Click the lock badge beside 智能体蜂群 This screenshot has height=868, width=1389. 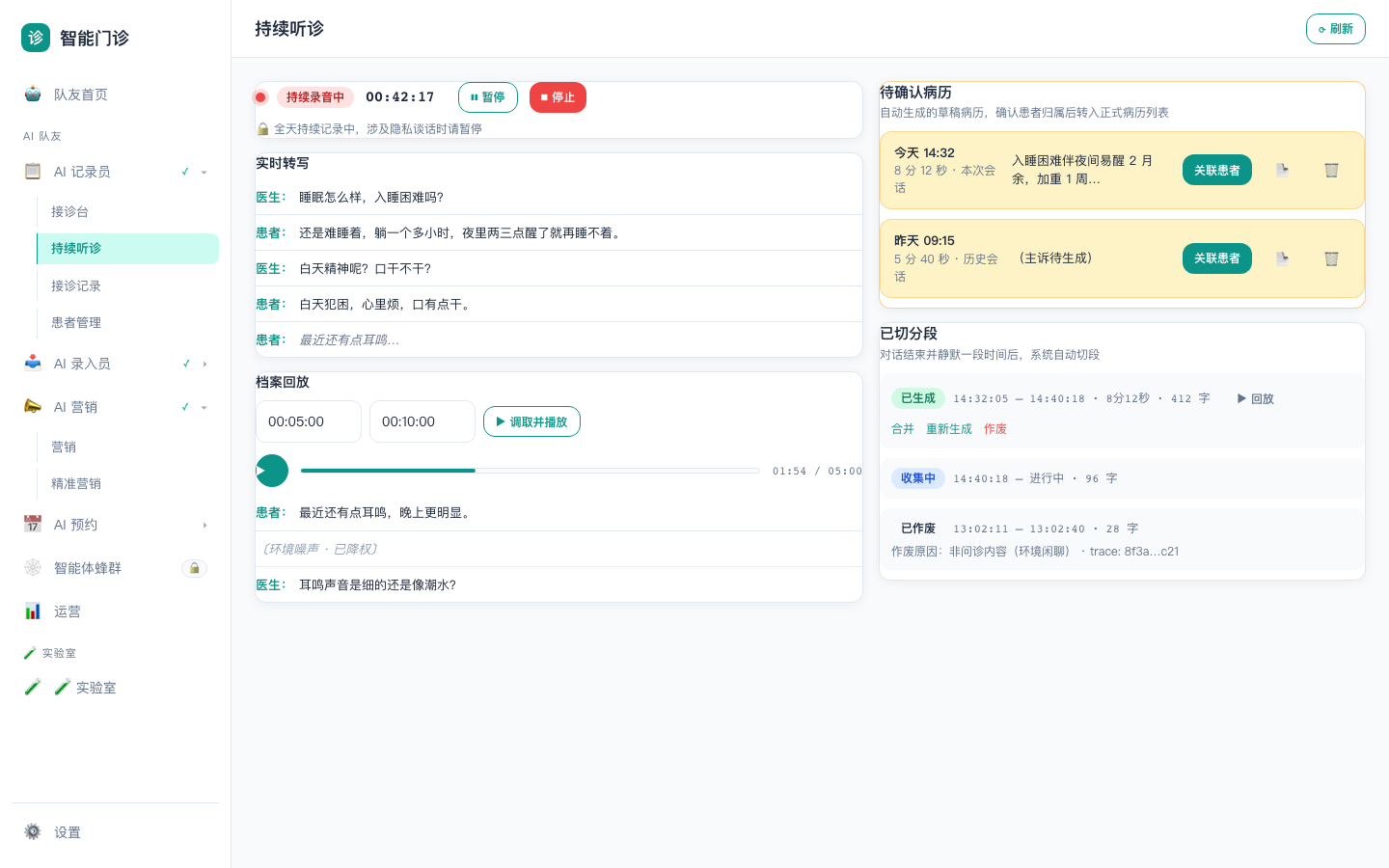[x=194, y=568]
